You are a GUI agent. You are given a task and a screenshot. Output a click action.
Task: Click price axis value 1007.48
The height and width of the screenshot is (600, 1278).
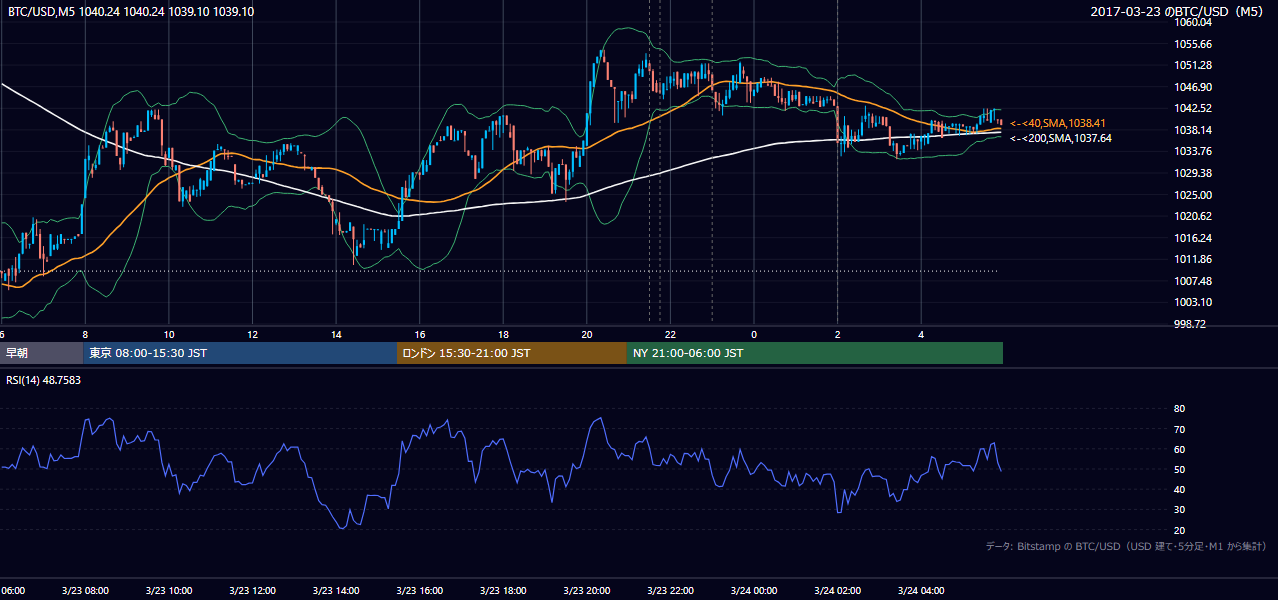1193,281
